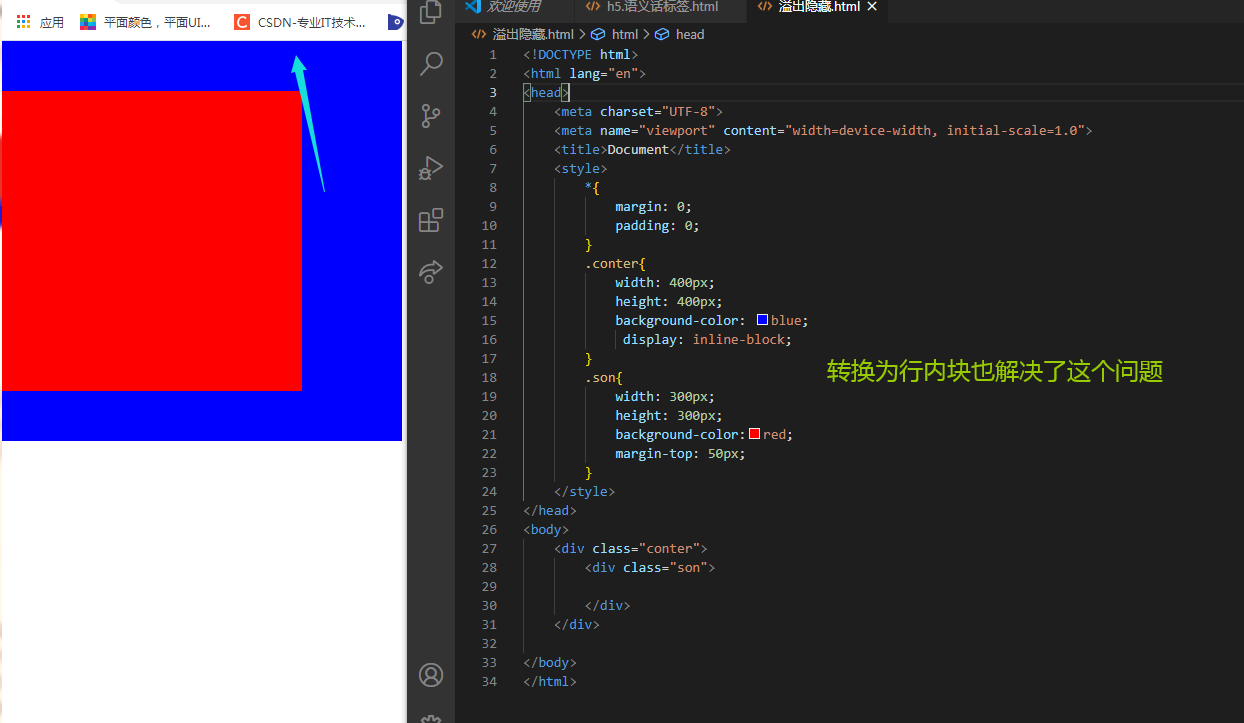This screenshot has width=1244, height=723.
Task: Click the <title>Document</title> line
Action: (642, 149)
